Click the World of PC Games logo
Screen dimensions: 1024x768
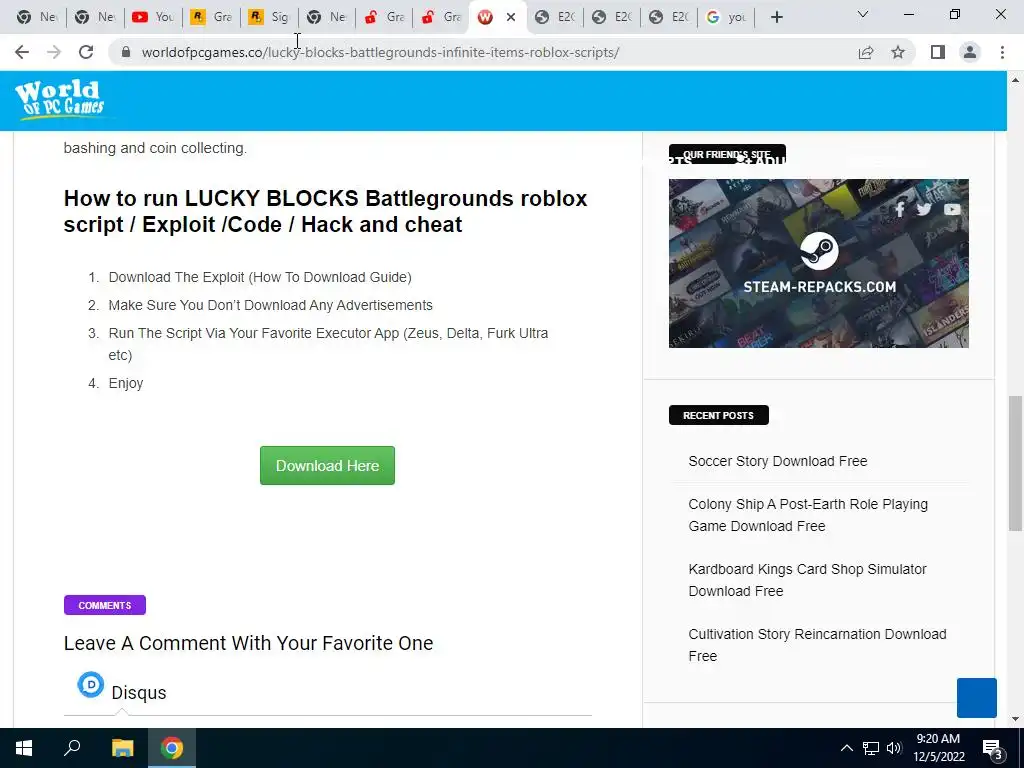[59, 99]
